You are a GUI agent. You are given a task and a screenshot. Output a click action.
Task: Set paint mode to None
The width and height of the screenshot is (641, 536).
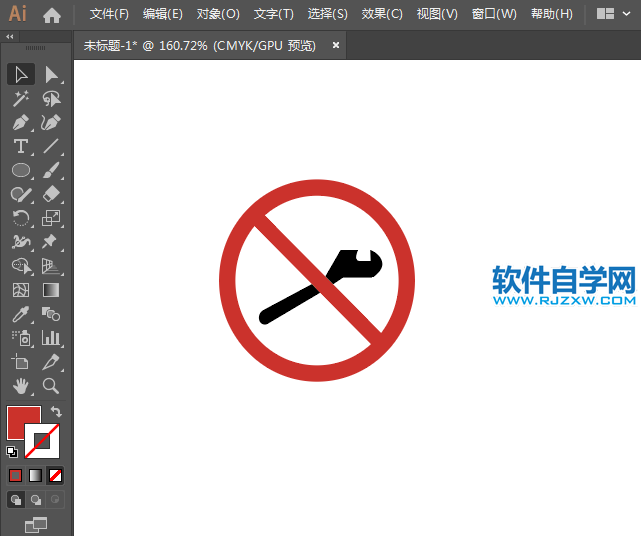pos(55,475)
